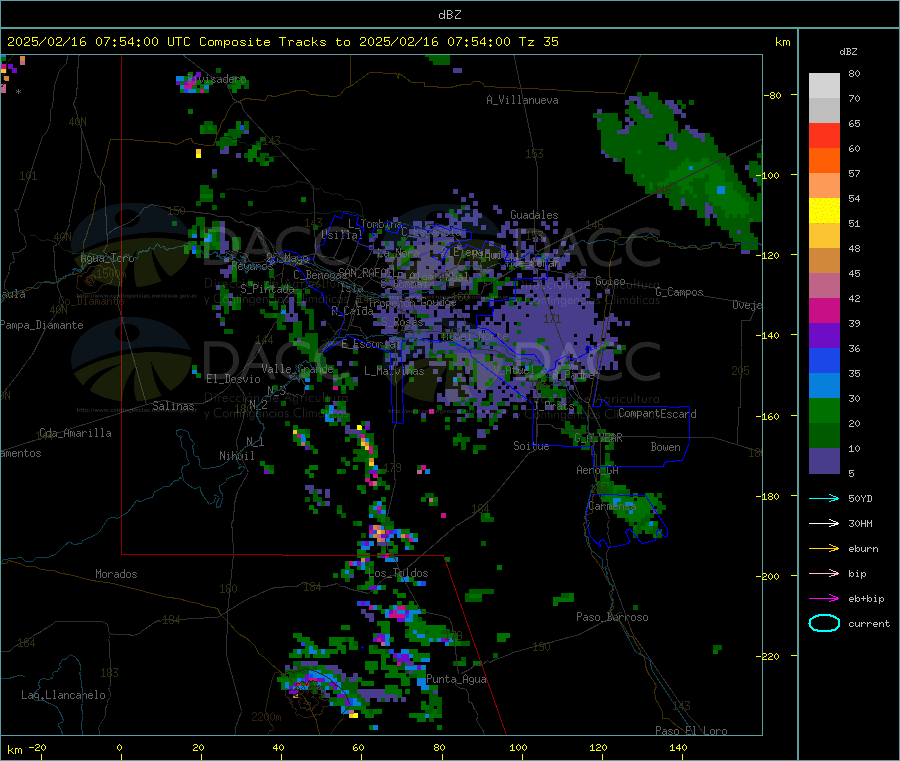The height and width of the screenshot is (761, 900).
Task: Click the pink bip arrow in legend
Action: [824, 573]
